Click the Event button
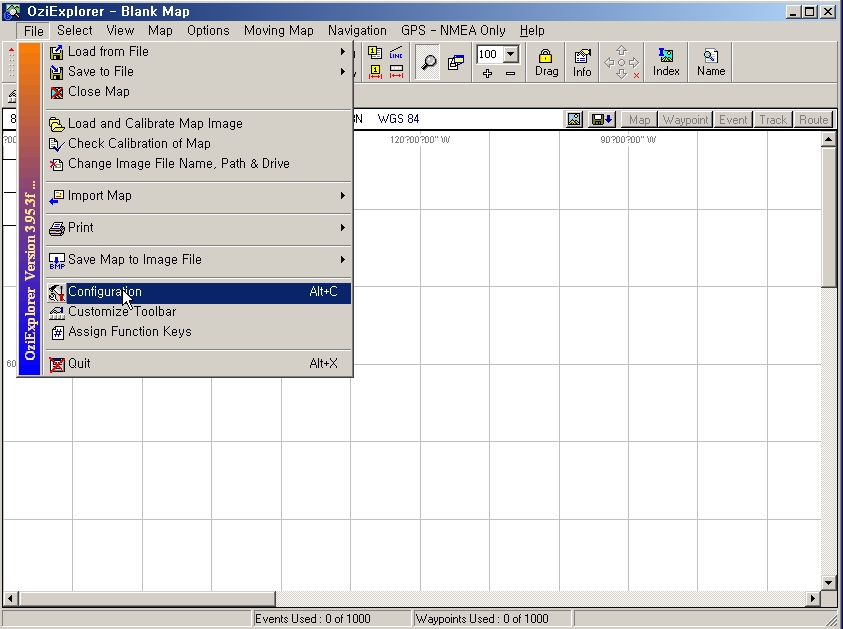Viewport: 843px width, 629px height. coord(733,120)
